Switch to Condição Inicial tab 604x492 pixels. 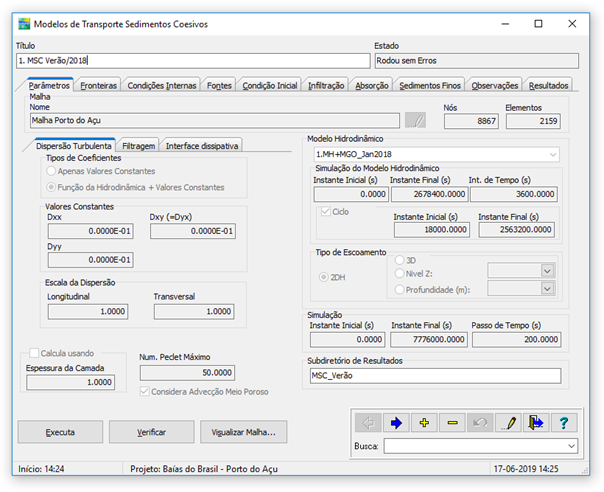[x=270, y=85]
